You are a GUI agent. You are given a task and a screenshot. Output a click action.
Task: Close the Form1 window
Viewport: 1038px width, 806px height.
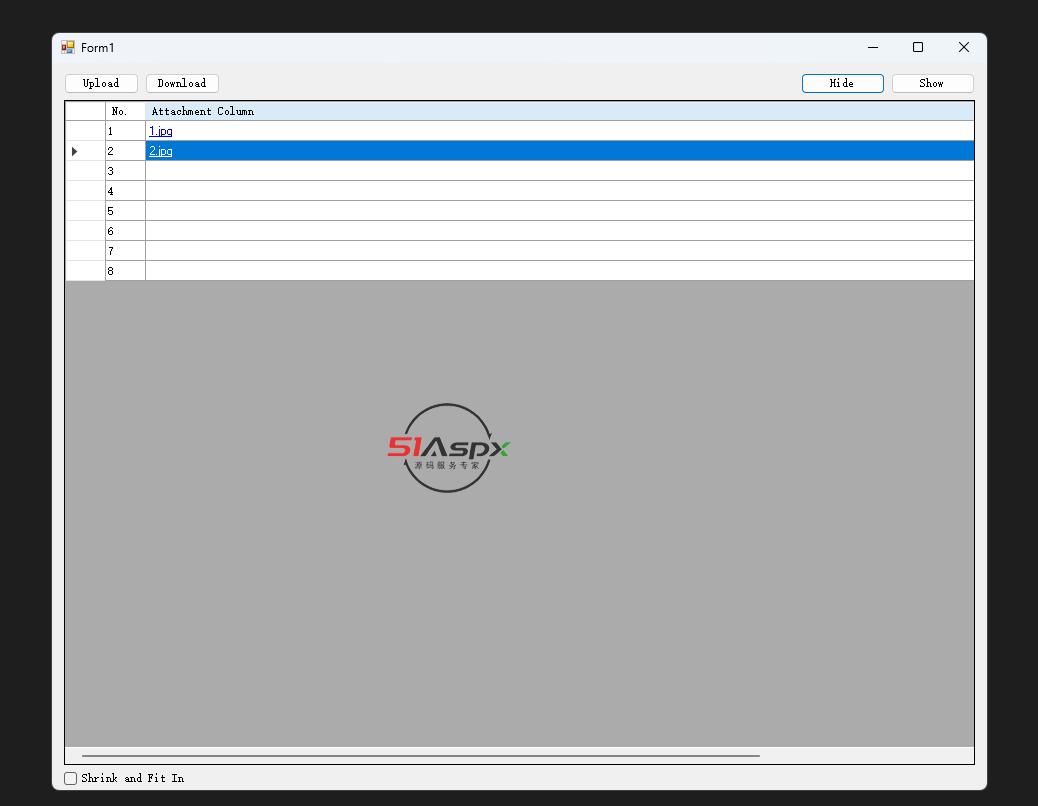click(963, 47)
